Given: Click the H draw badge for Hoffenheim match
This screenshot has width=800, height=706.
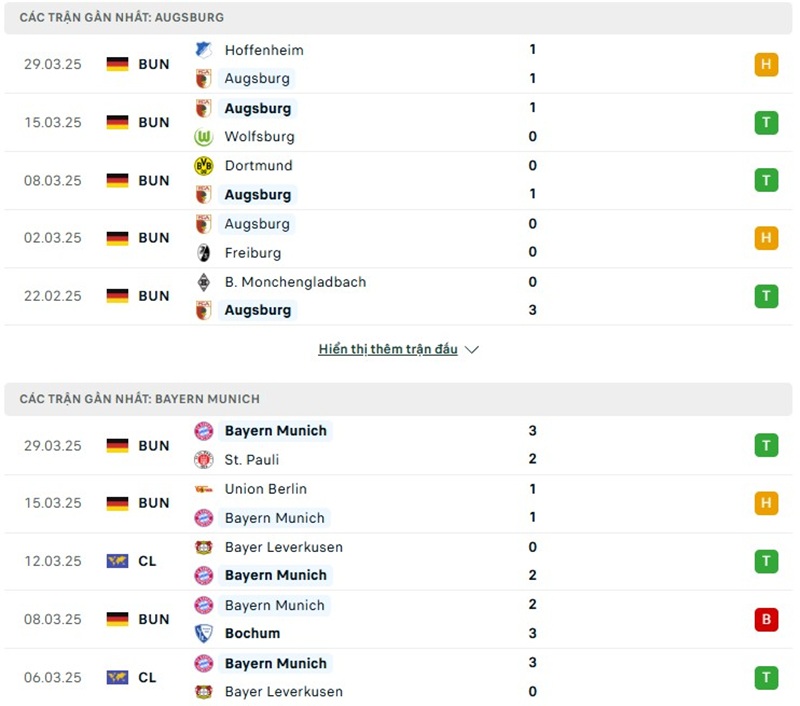Looking at the screenshot, I should tap(766, 65).
